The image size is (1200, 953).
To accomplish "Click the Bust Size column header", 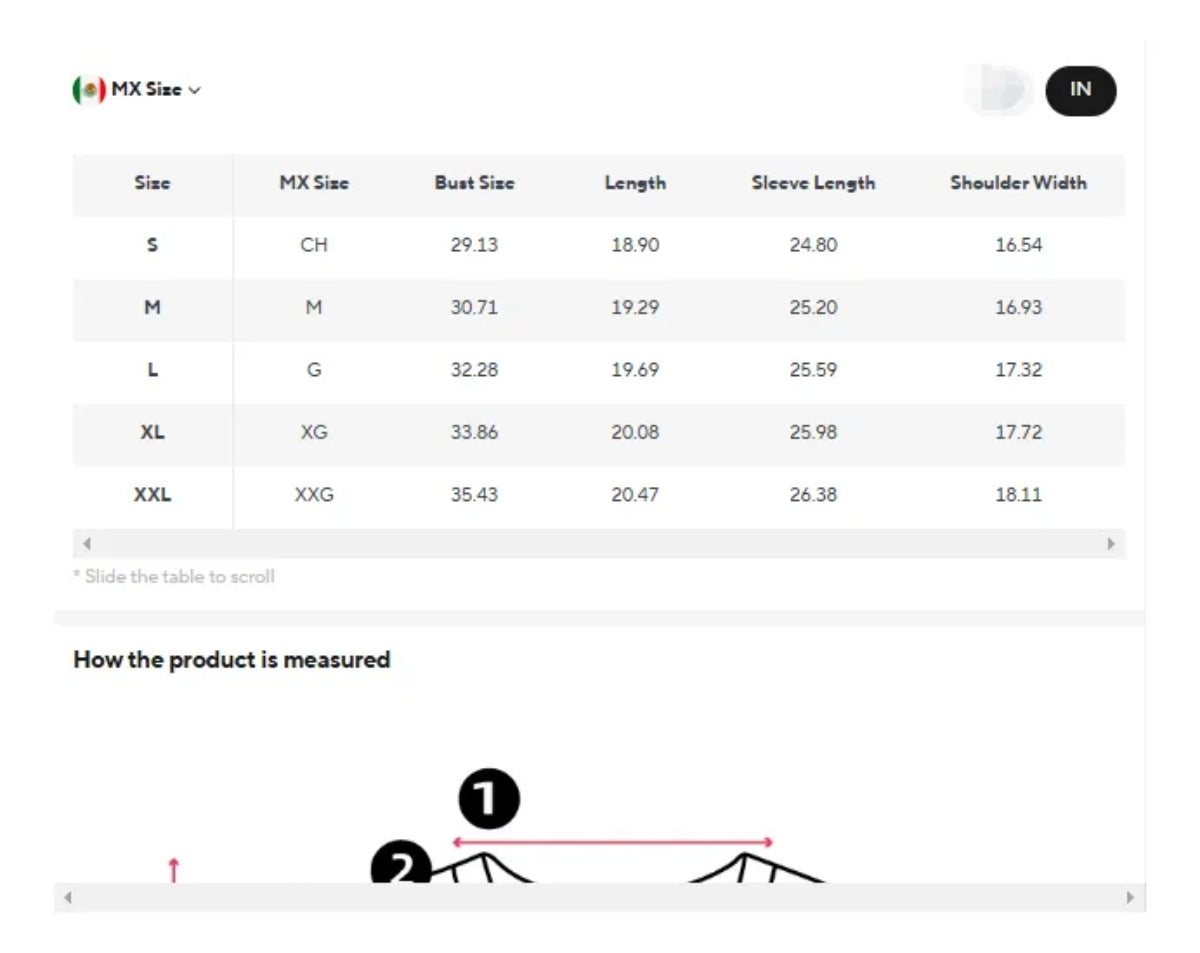I will 474,183.
